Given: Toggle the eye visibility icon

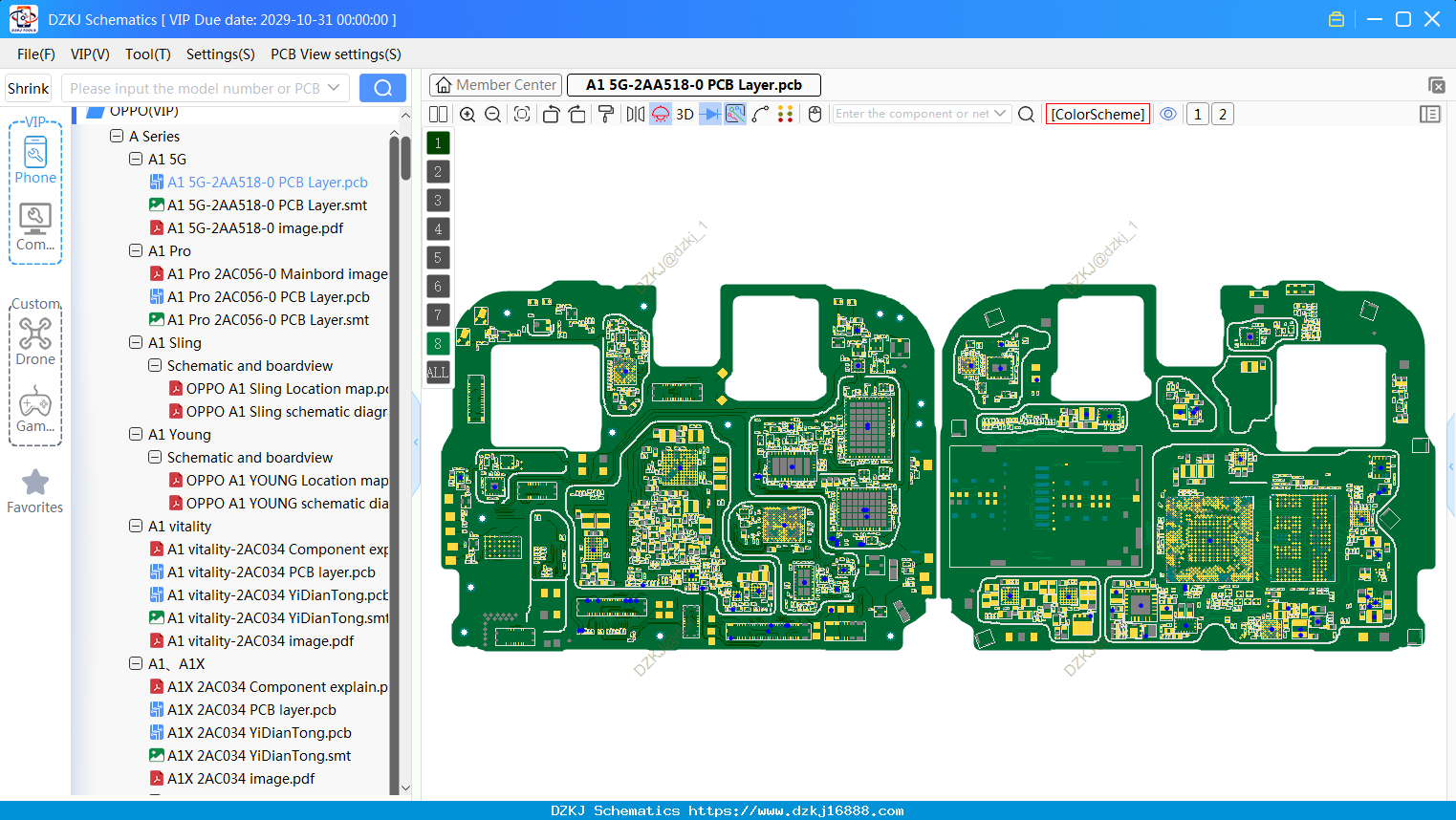Looking at the screenshot, I should tap(1168, 114).
